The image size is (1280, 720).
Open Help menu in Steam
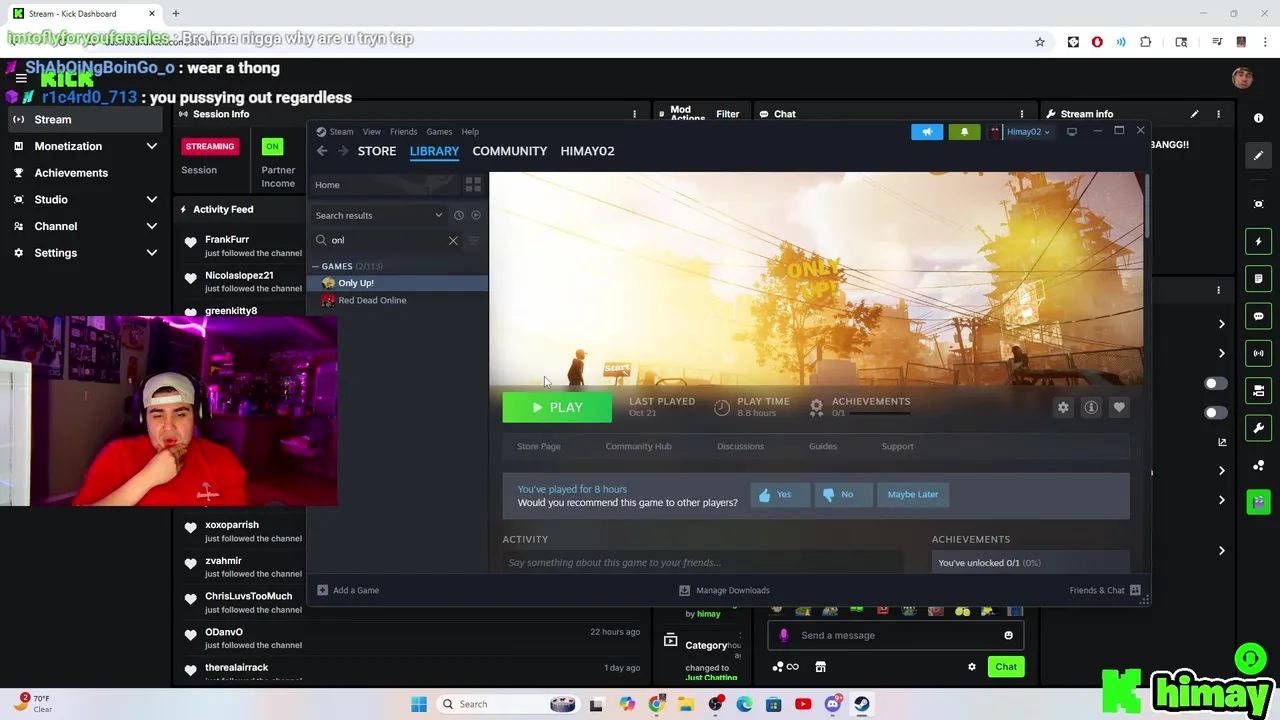pos(470,131)
